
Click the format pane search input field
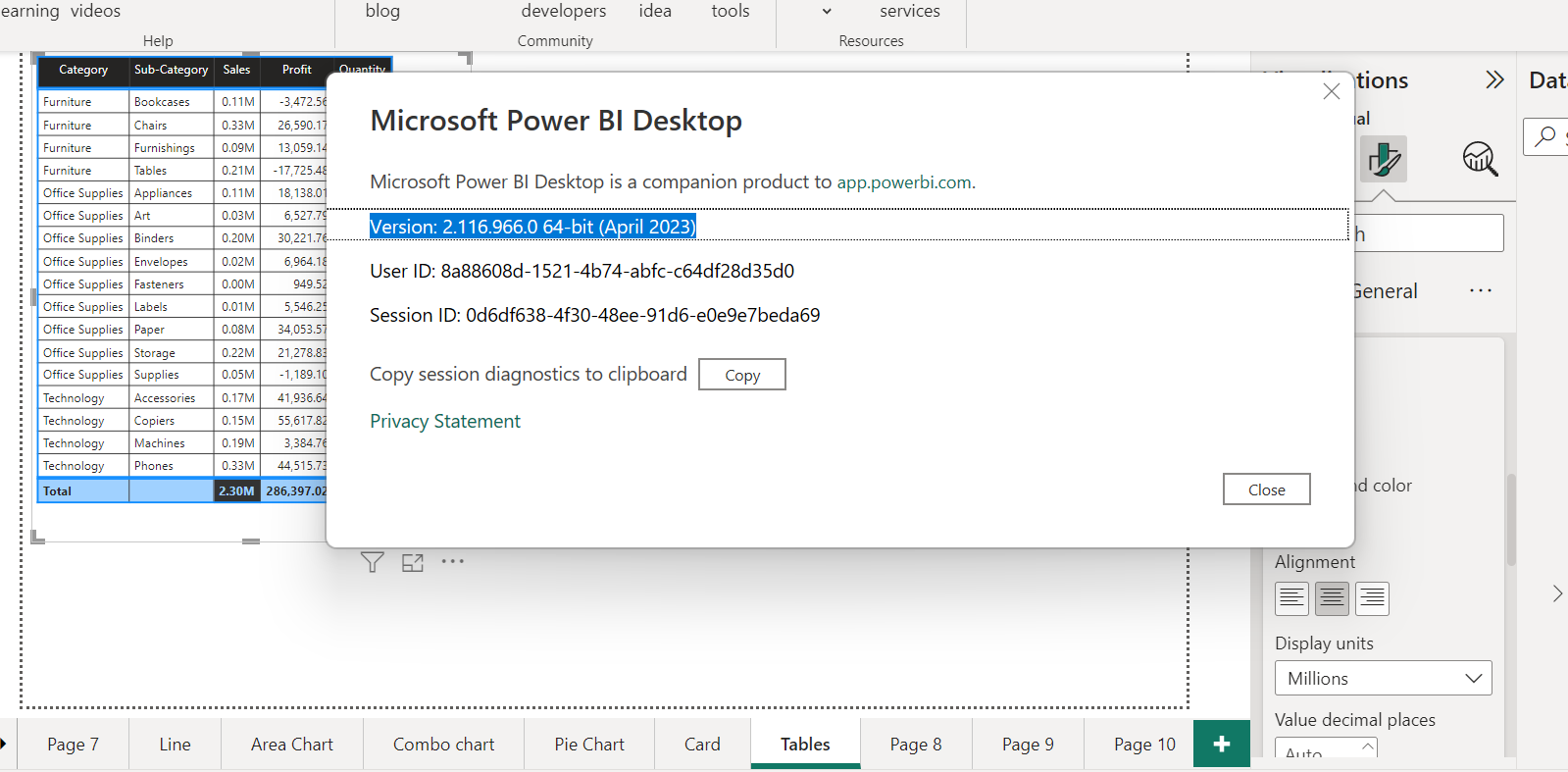[1429, 233]
